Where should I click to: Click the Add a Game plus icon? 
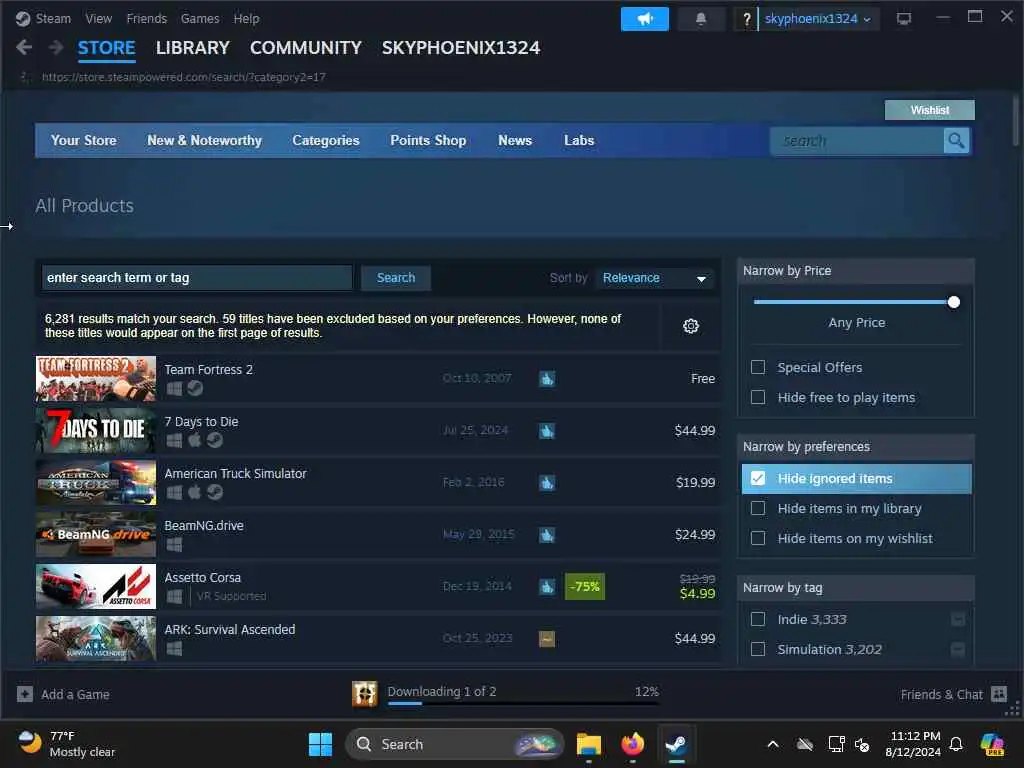25,694
